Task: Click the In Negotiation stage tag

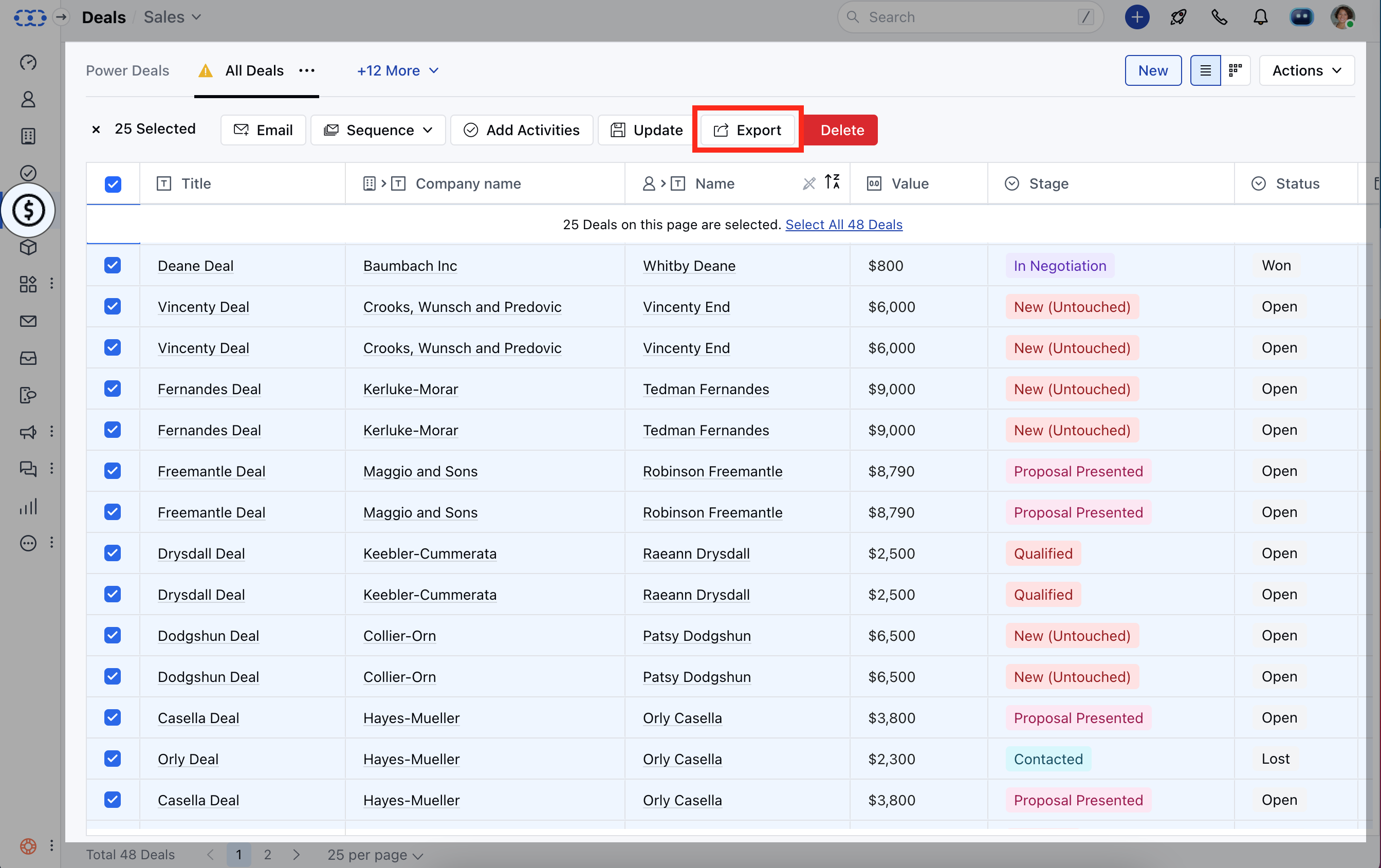Action: coord(1059,266)
